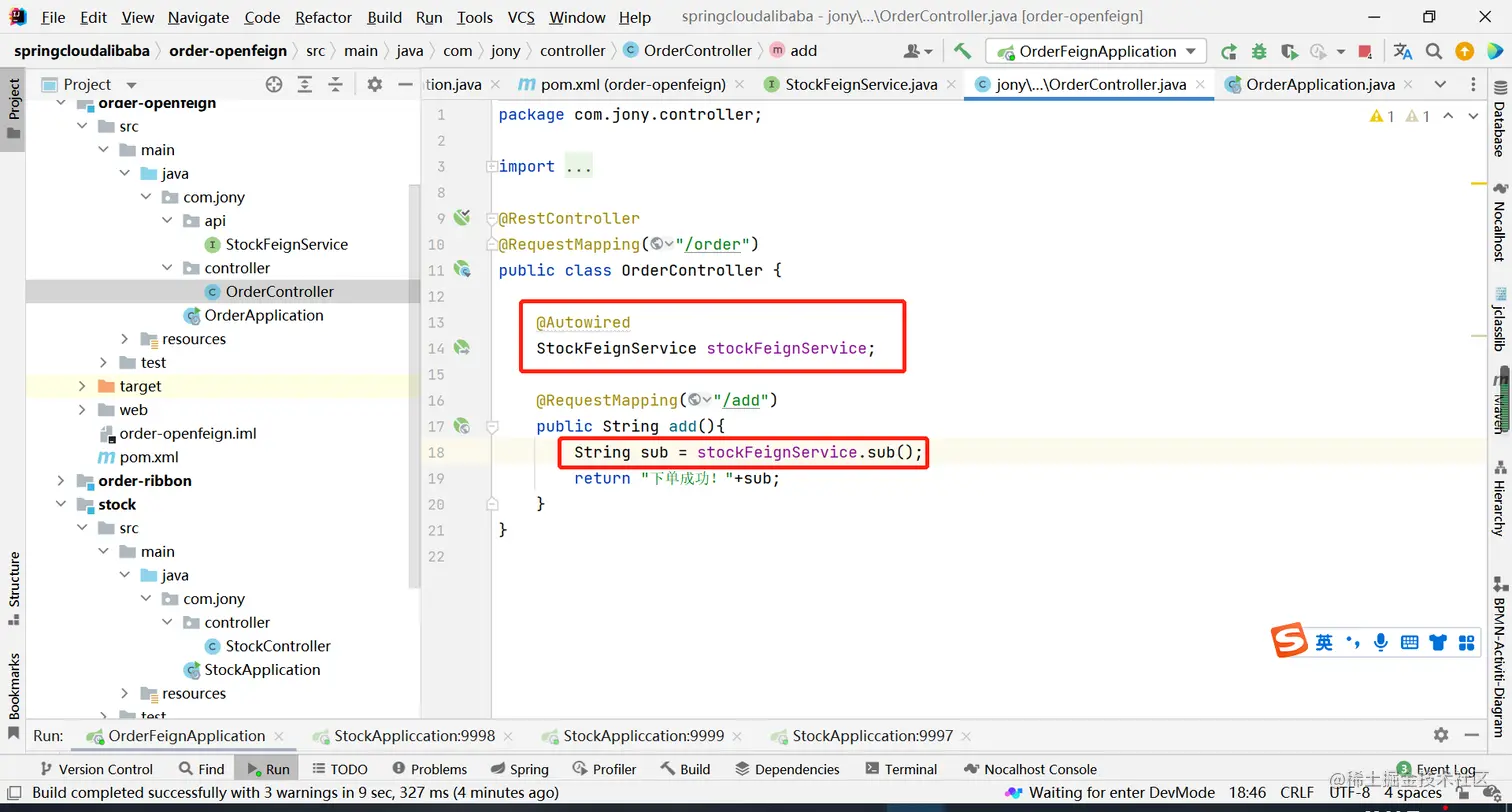Open the OrderFeignApplication run configuration dropdown
The height and width of the screenshot is (812, 1512).
click(1096, 51)
